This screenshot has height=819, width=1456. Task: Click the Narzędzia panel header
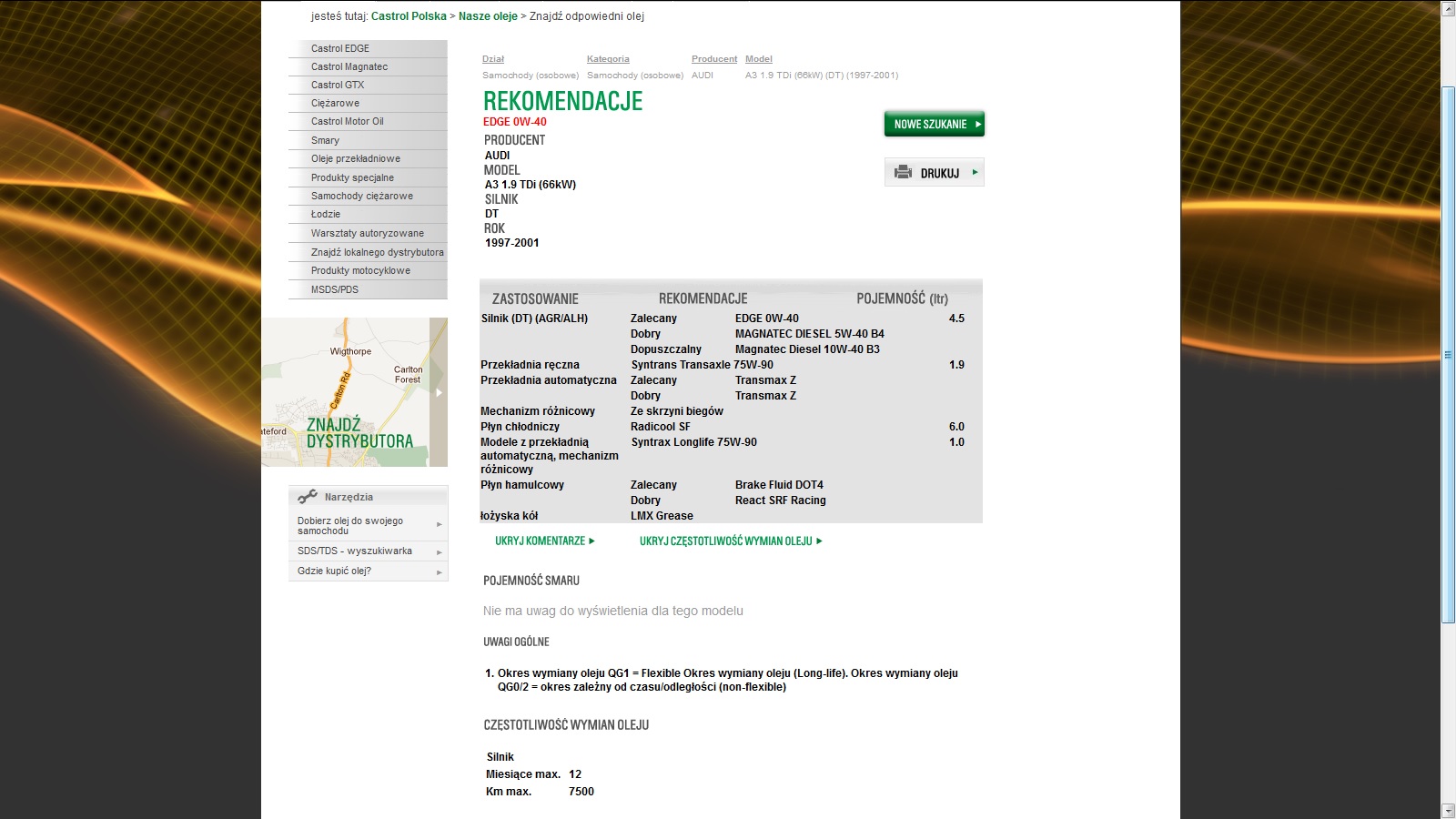point(368,497)
